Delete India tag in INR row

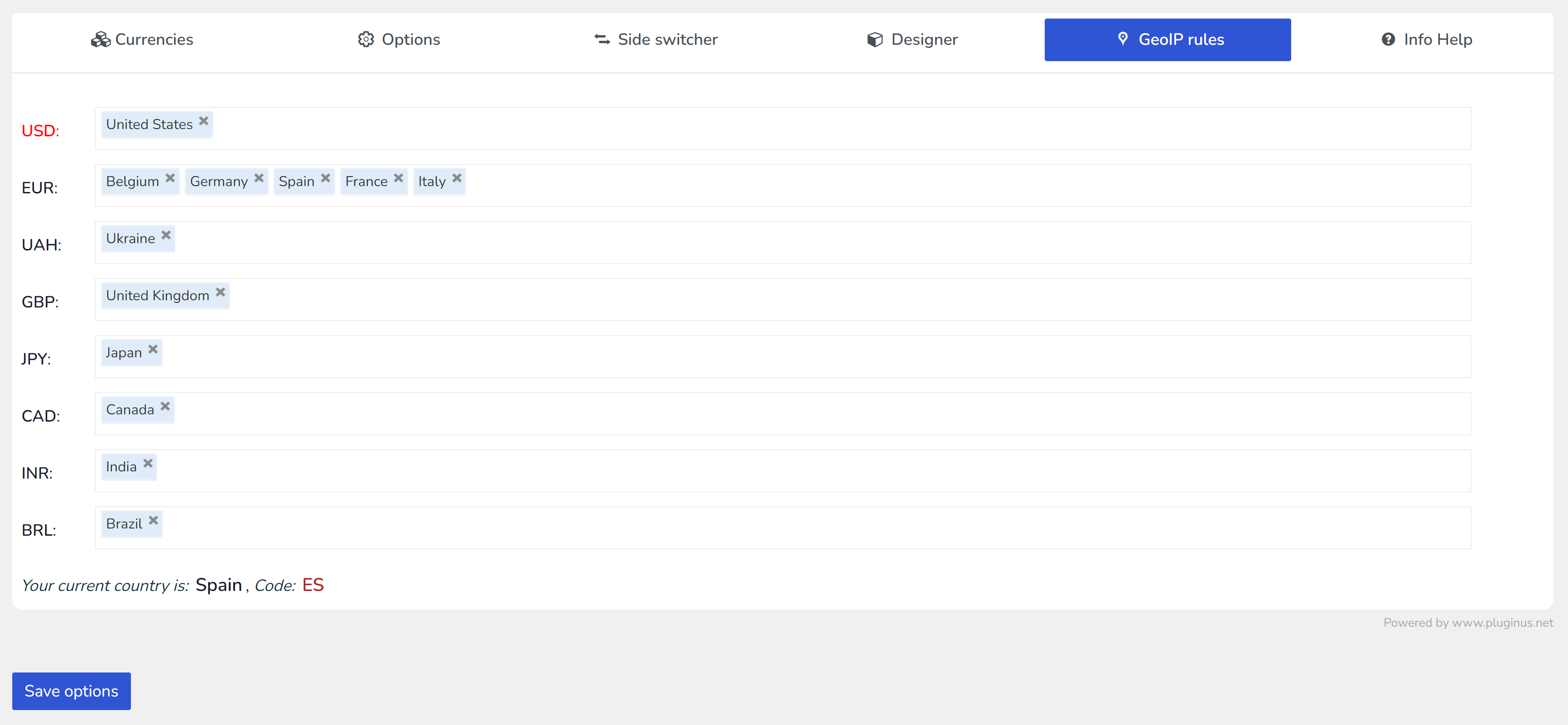click(148, 463)
